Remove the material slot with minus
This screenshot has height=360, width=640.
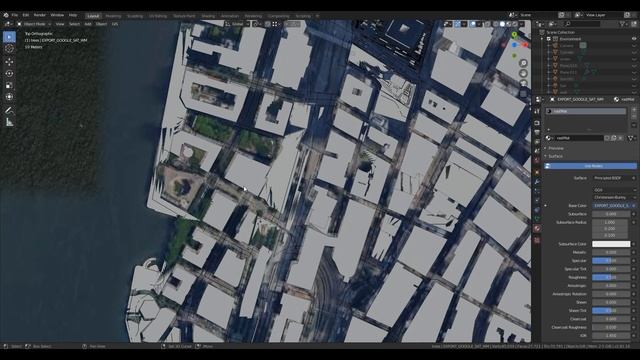633,116
